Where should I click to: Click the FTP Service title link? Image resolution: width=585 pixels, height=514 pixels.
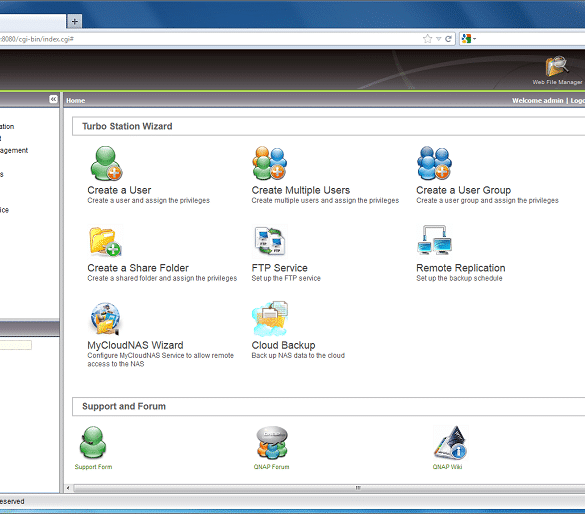279,268
